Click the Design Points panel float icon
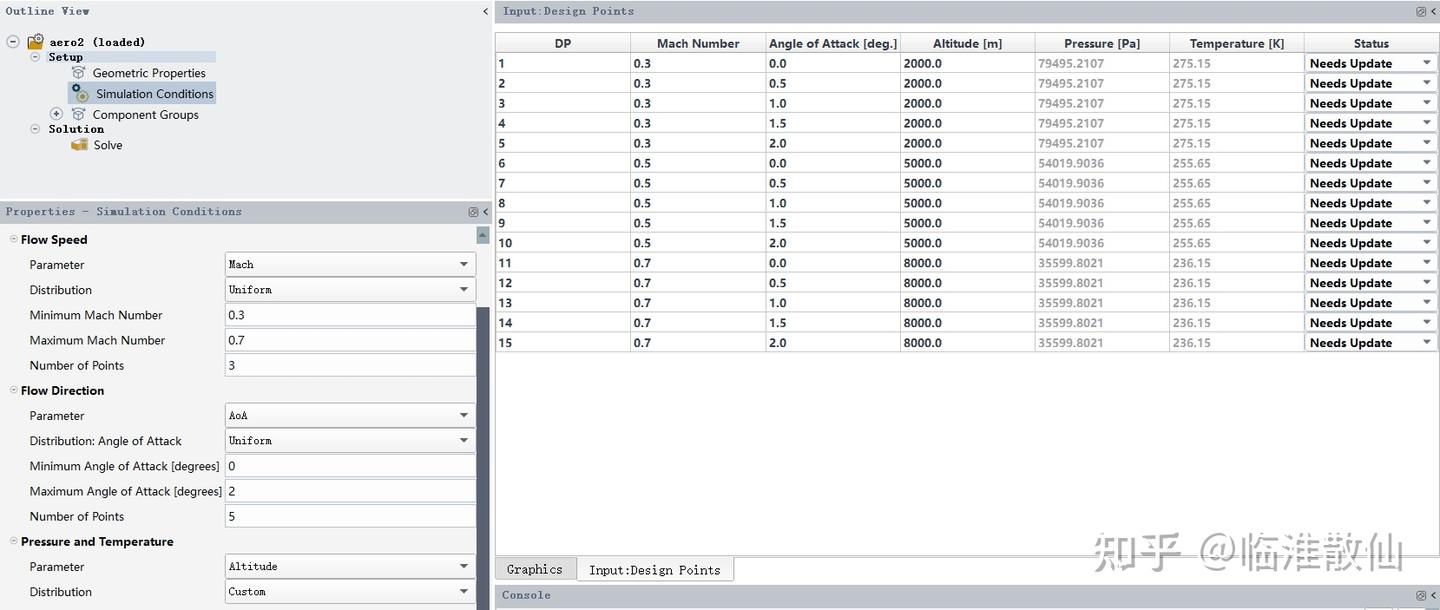This screenshot has width=1440, height=610. pos(1421,12)
